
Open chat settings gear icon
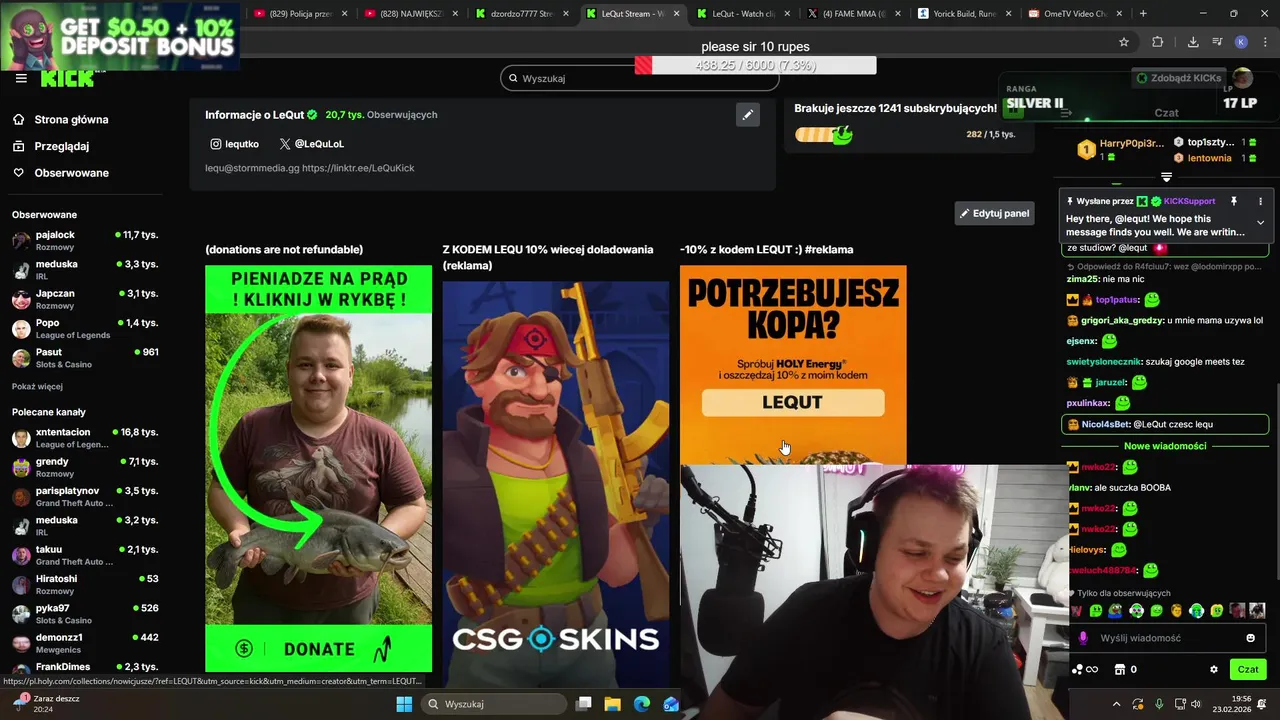coord(1214,670)
